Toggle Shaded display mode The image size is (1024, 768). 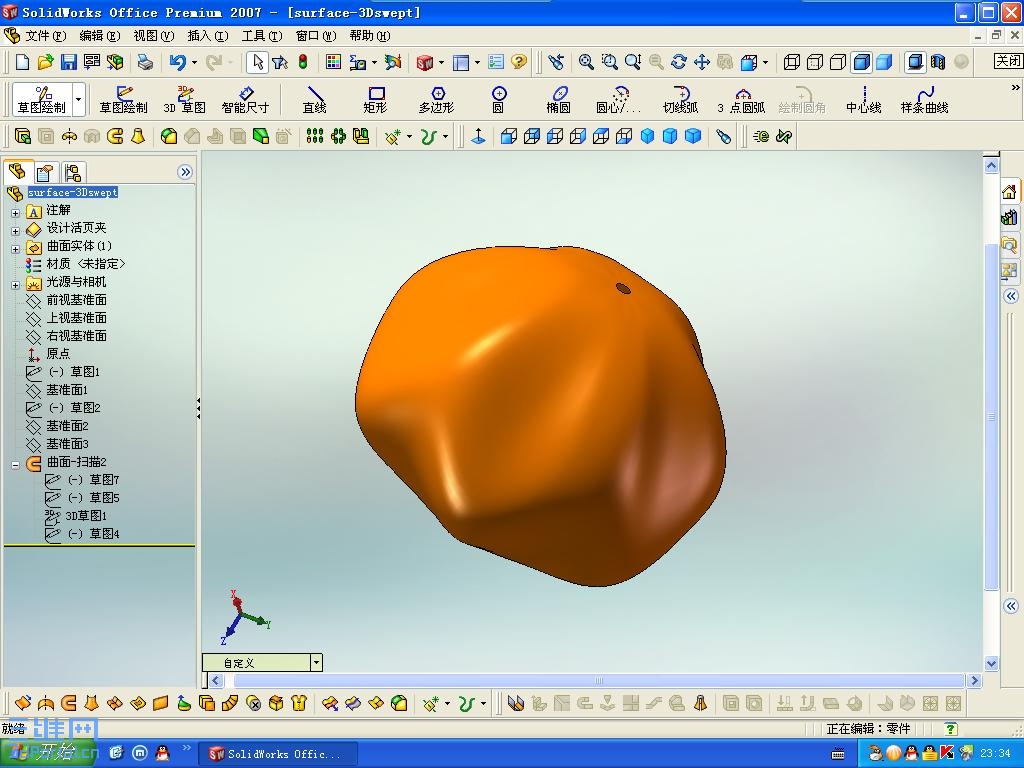click(x=884, y=62)
